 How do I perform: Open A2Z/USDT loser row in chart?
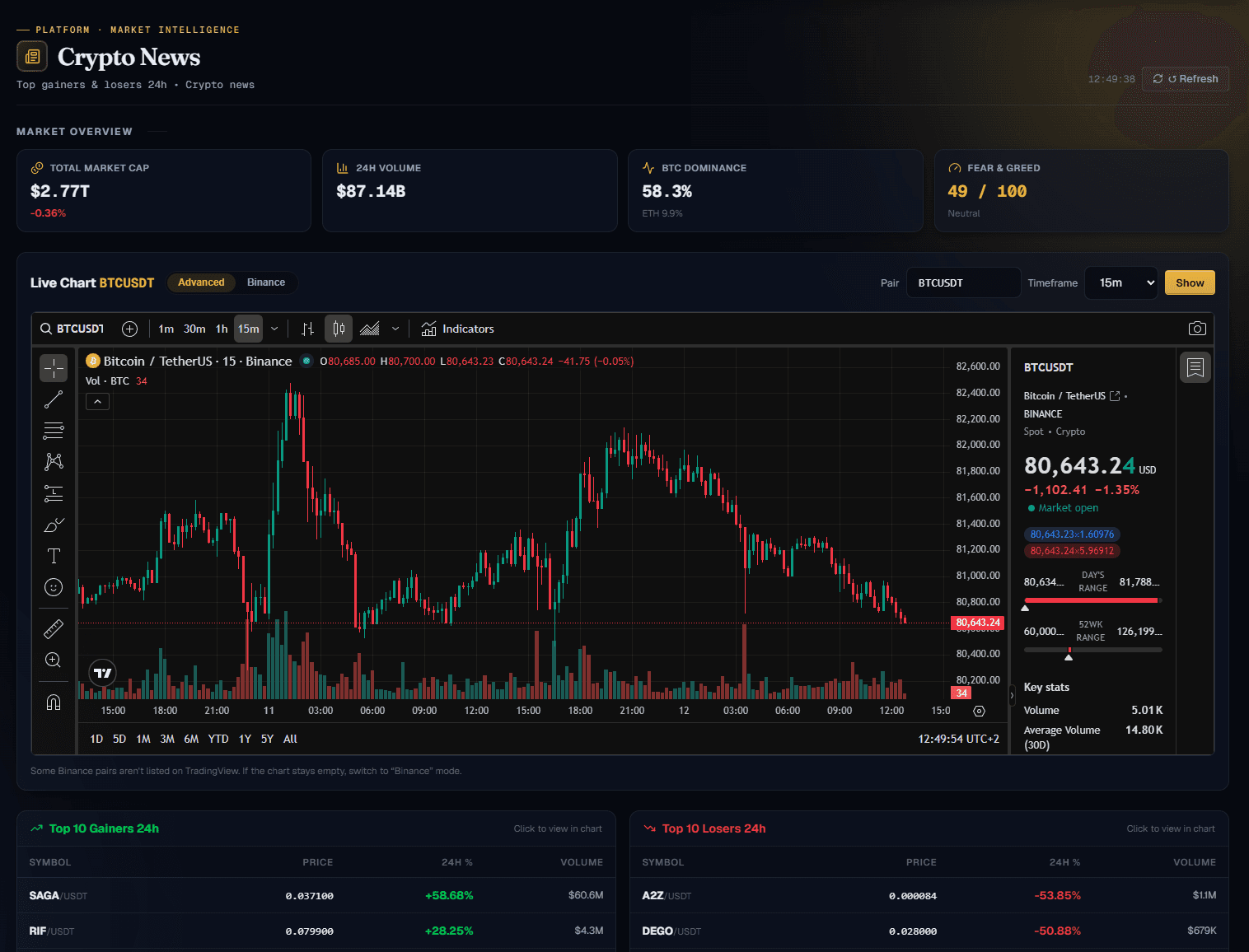[x=929, y=895]
